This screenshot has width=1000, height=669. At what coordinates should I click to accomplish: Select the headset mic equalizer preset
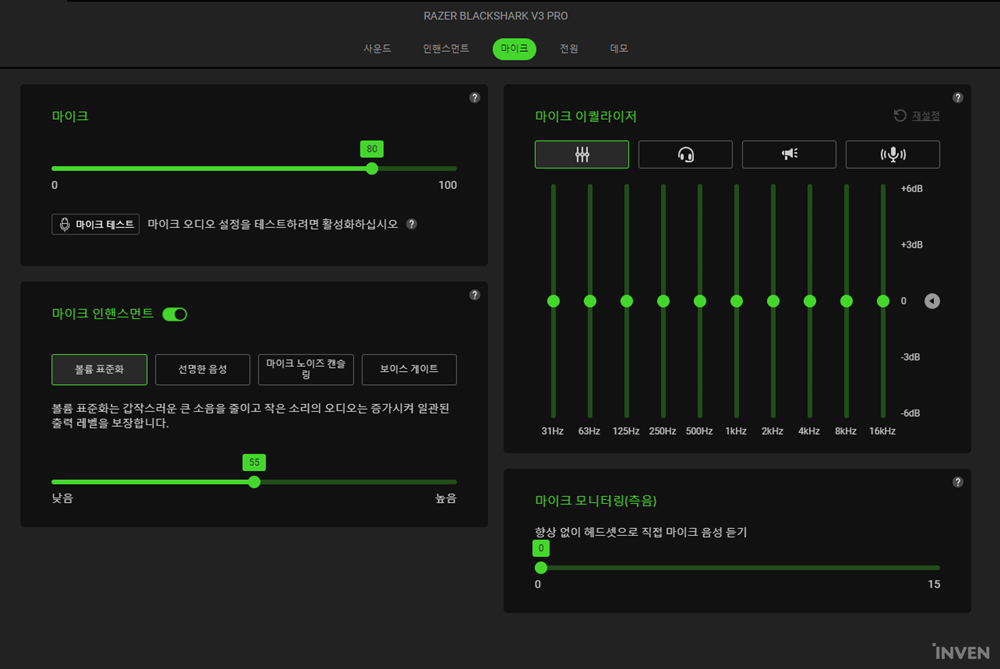[x=686, y=154]
